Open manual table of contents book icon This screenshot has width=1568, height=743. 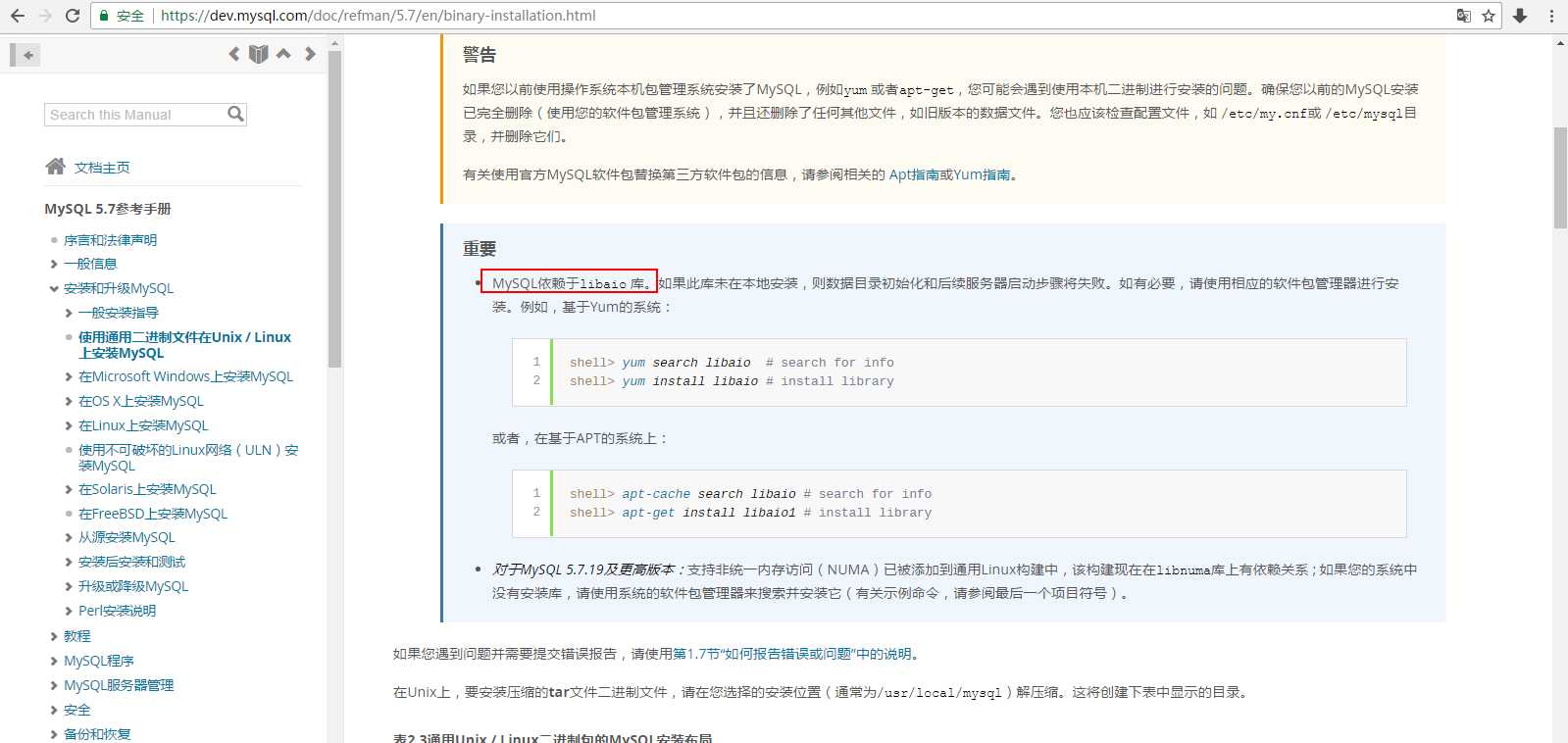259,54
